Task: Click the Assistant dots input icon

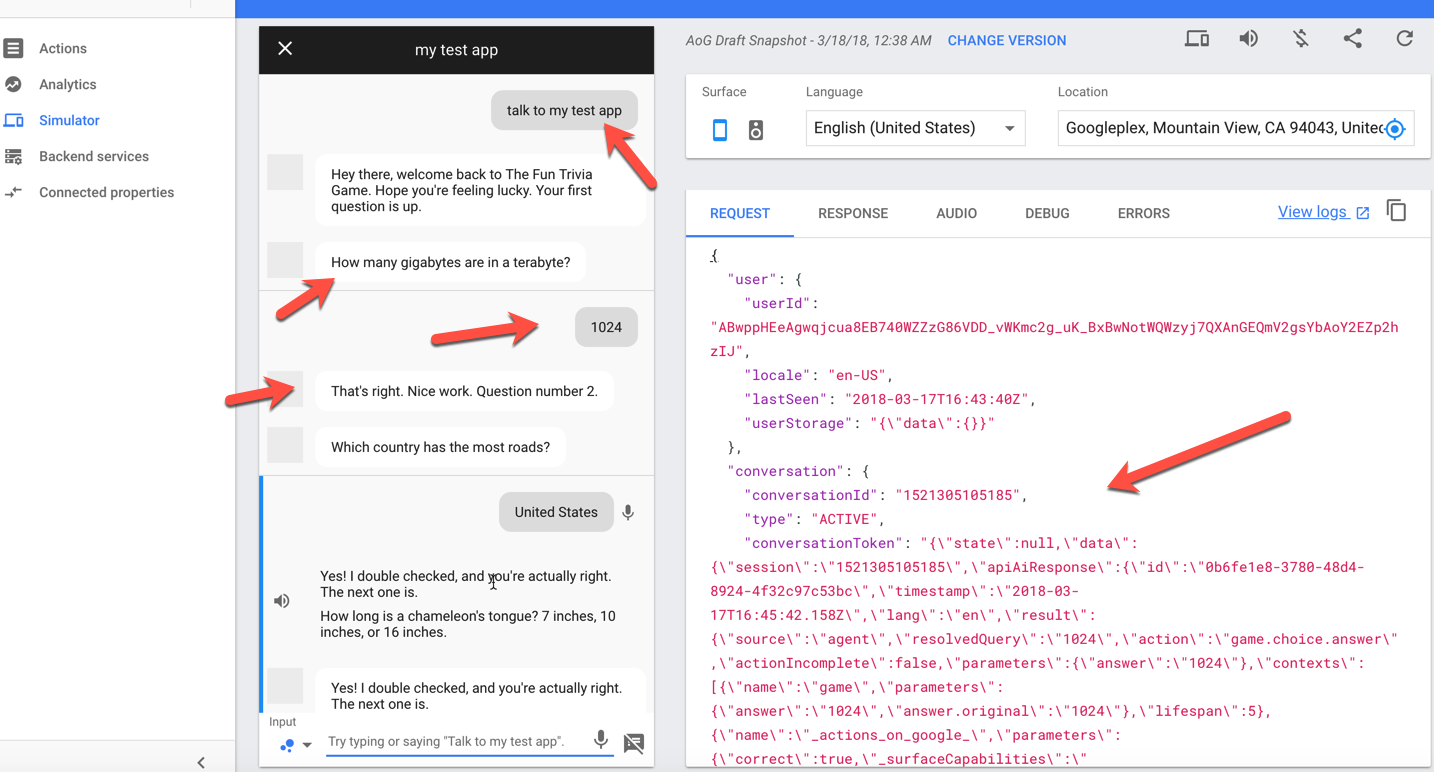Action: [287, 745]
